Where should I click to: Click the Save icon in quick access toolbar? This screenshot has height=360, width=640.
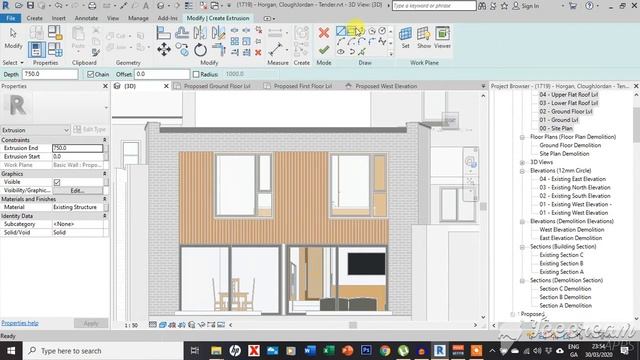pos(30,6)
